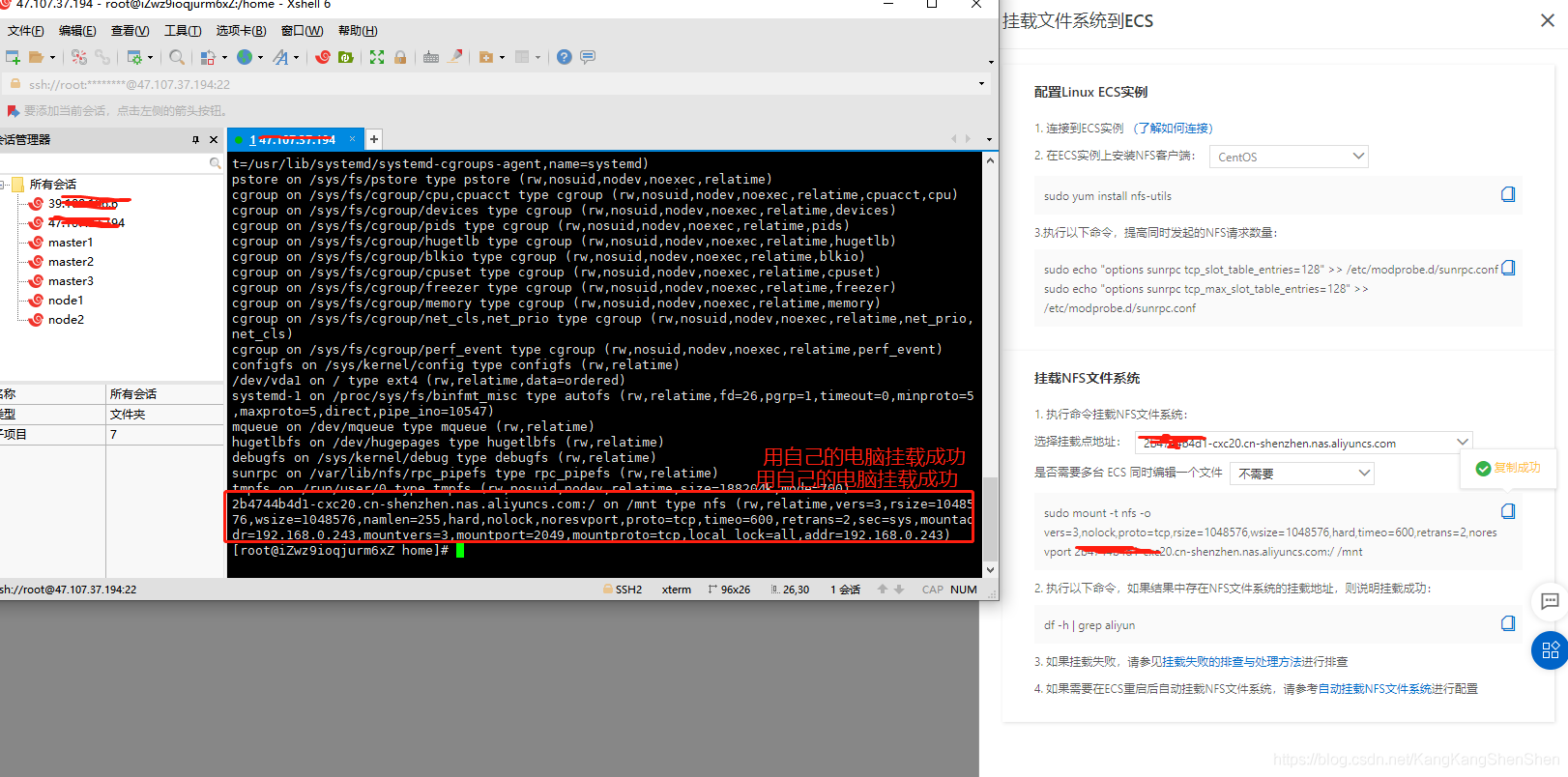The image size is (1568, 777).
Task: Open the address bar history dropdown arrow
Action: [981, 84]
